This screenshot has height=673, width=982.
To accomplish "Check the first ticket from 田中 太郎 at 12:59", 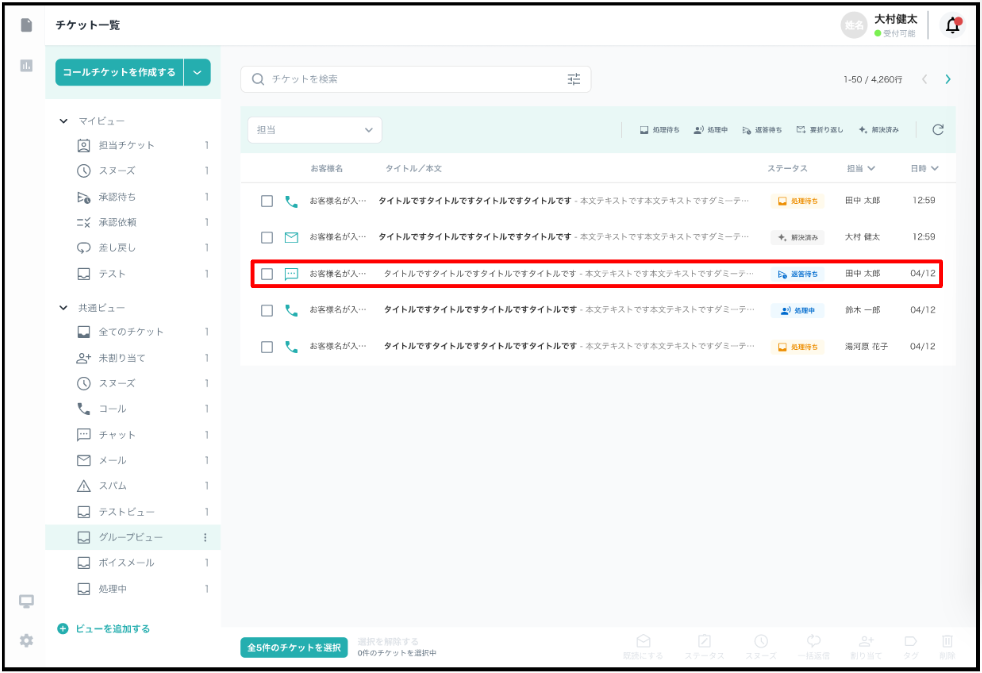I will 267,201.
